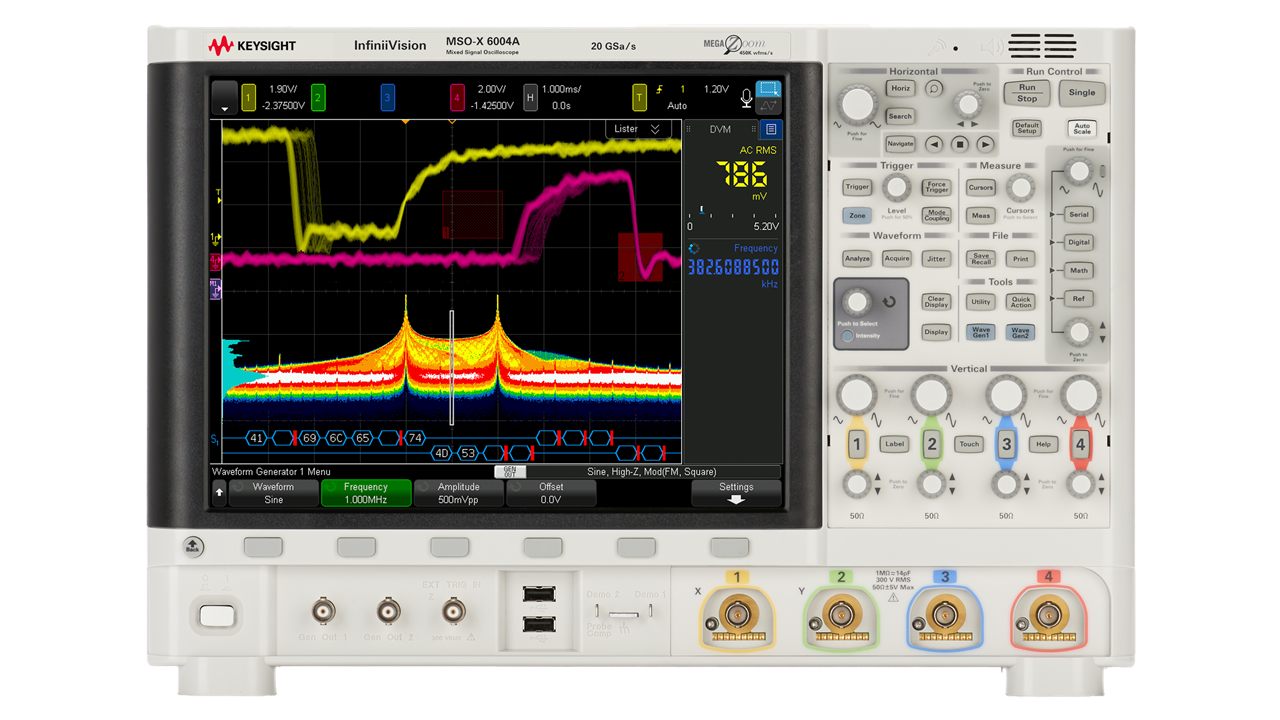Push the Ref waveform button

[1079, 298]
